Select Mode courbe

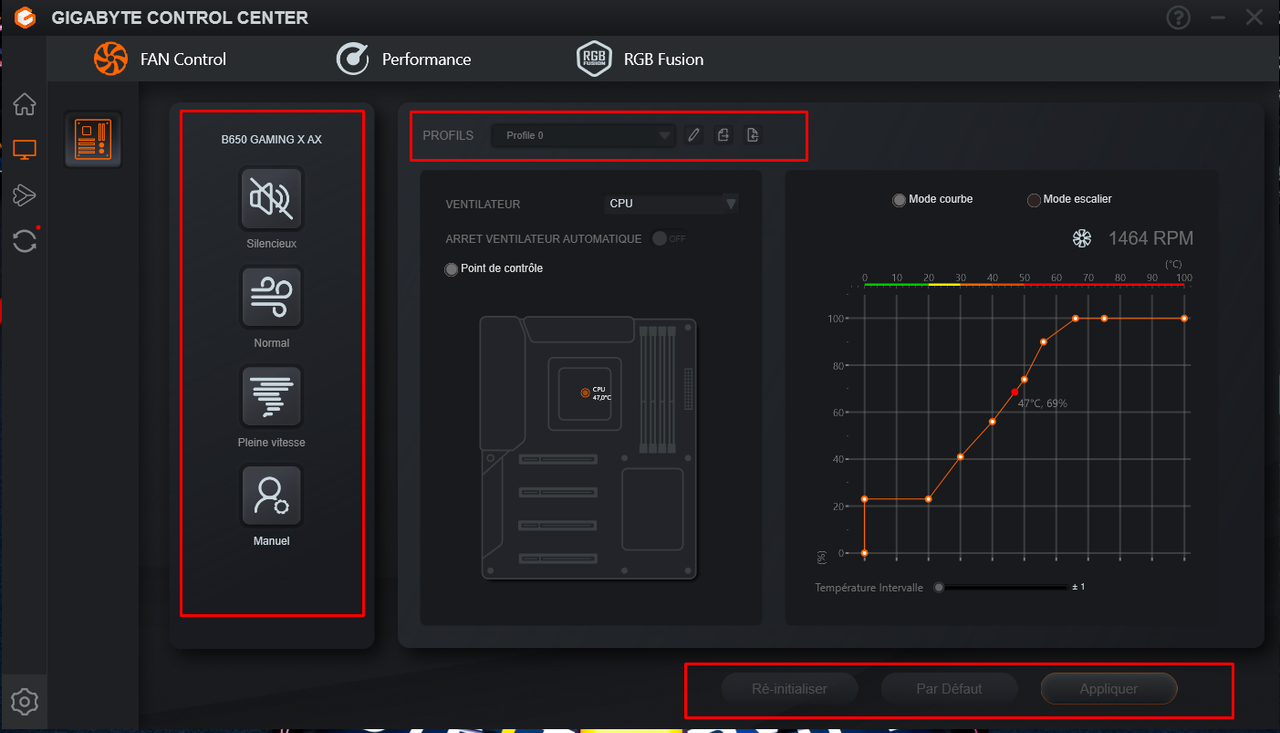(x=898, y=199)
